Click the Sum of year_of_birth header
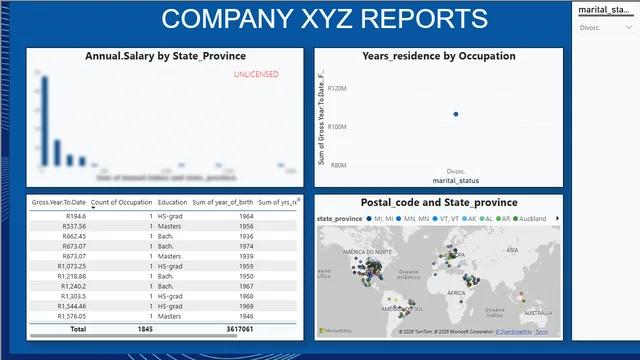 point(223,202)
